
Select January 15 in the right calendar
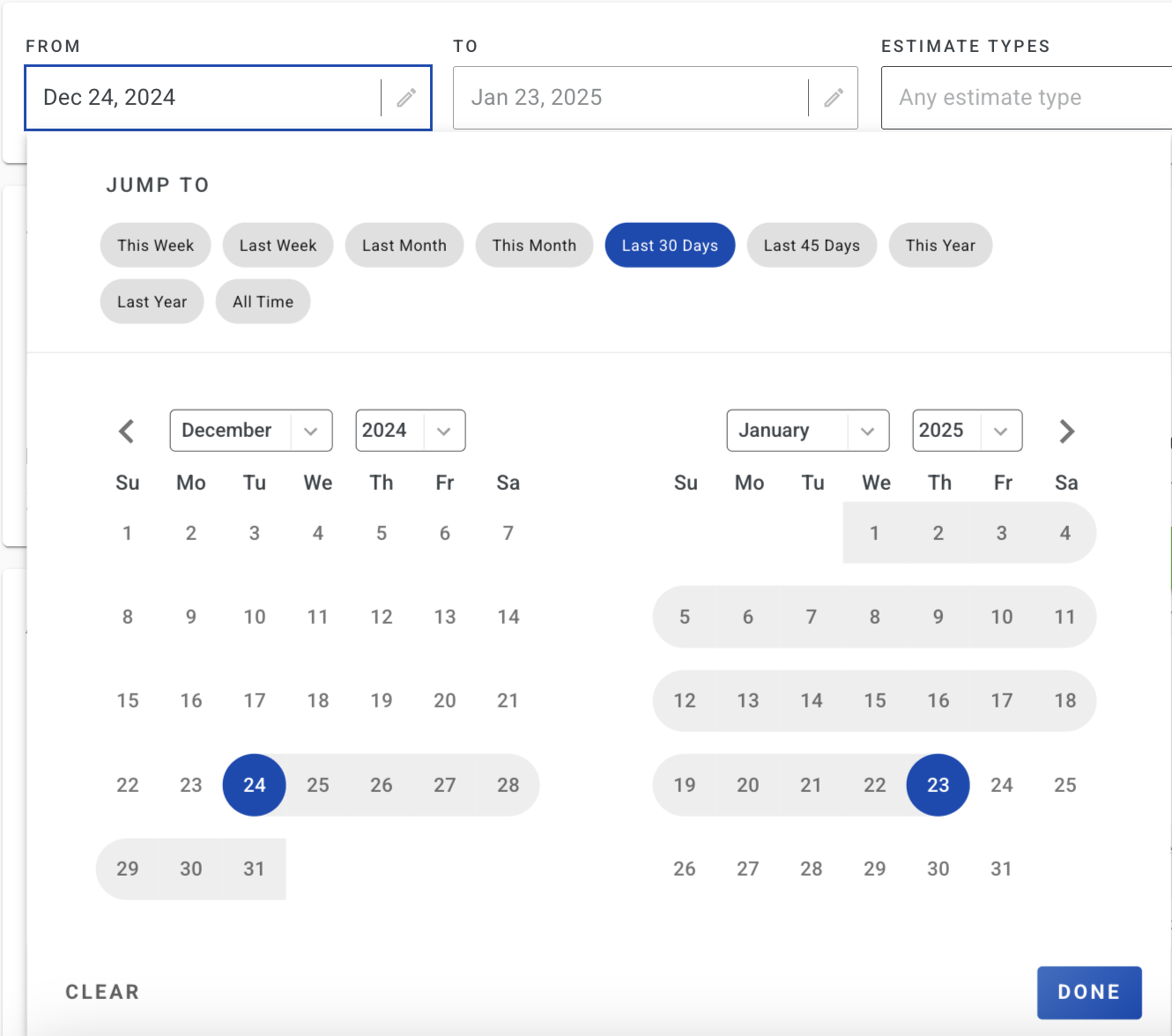tap(875, 700)
